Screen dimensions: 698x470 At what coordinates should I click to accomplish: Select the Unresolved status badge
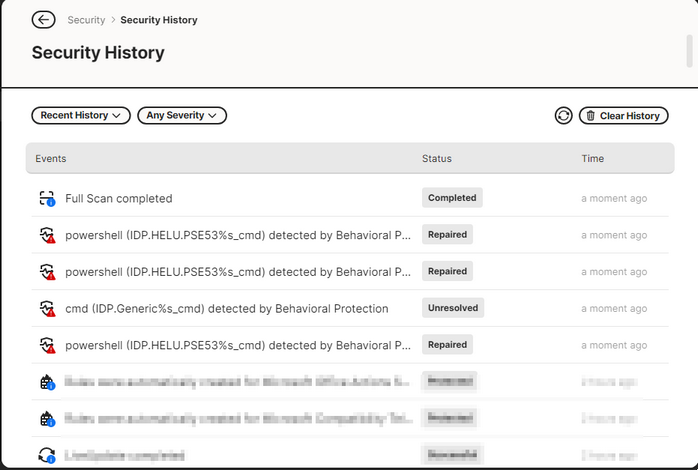(x=453, y=308)
